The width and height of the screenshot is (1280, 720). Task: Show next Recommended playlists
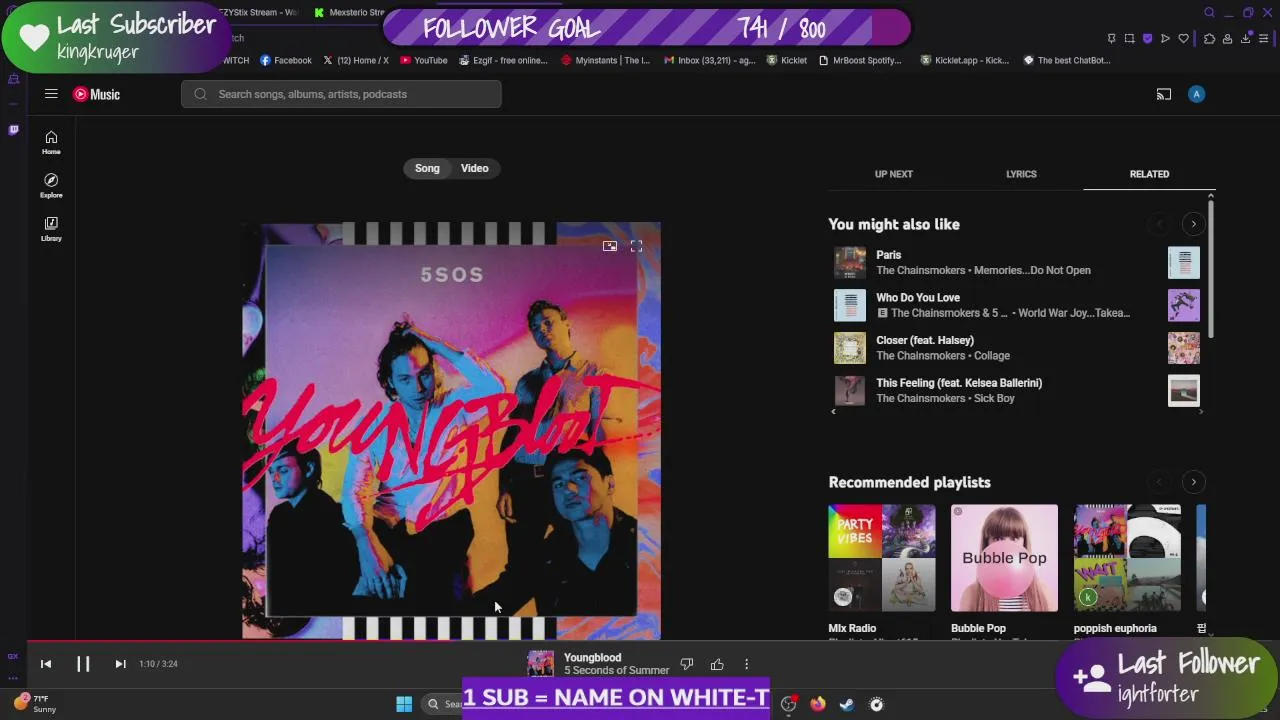point(1193,482)
